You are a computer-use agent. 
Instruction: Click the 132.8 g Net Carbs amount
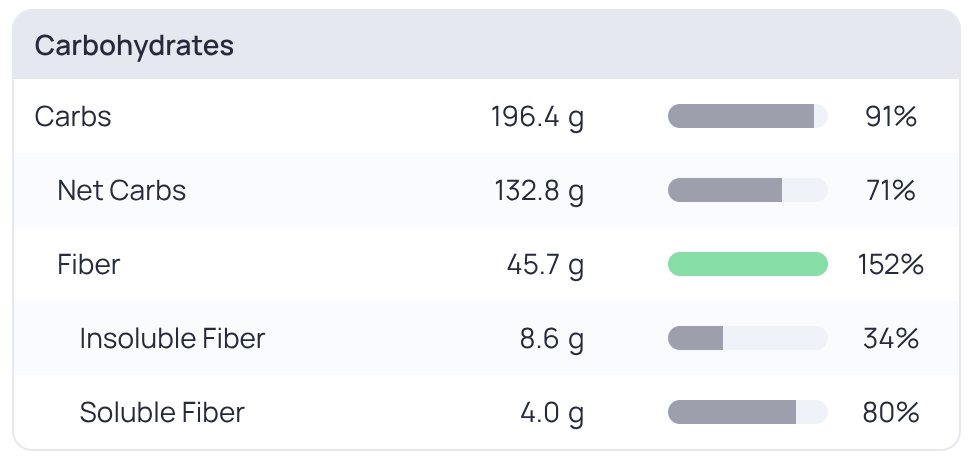pyautogui.click(x=539, y=191)
